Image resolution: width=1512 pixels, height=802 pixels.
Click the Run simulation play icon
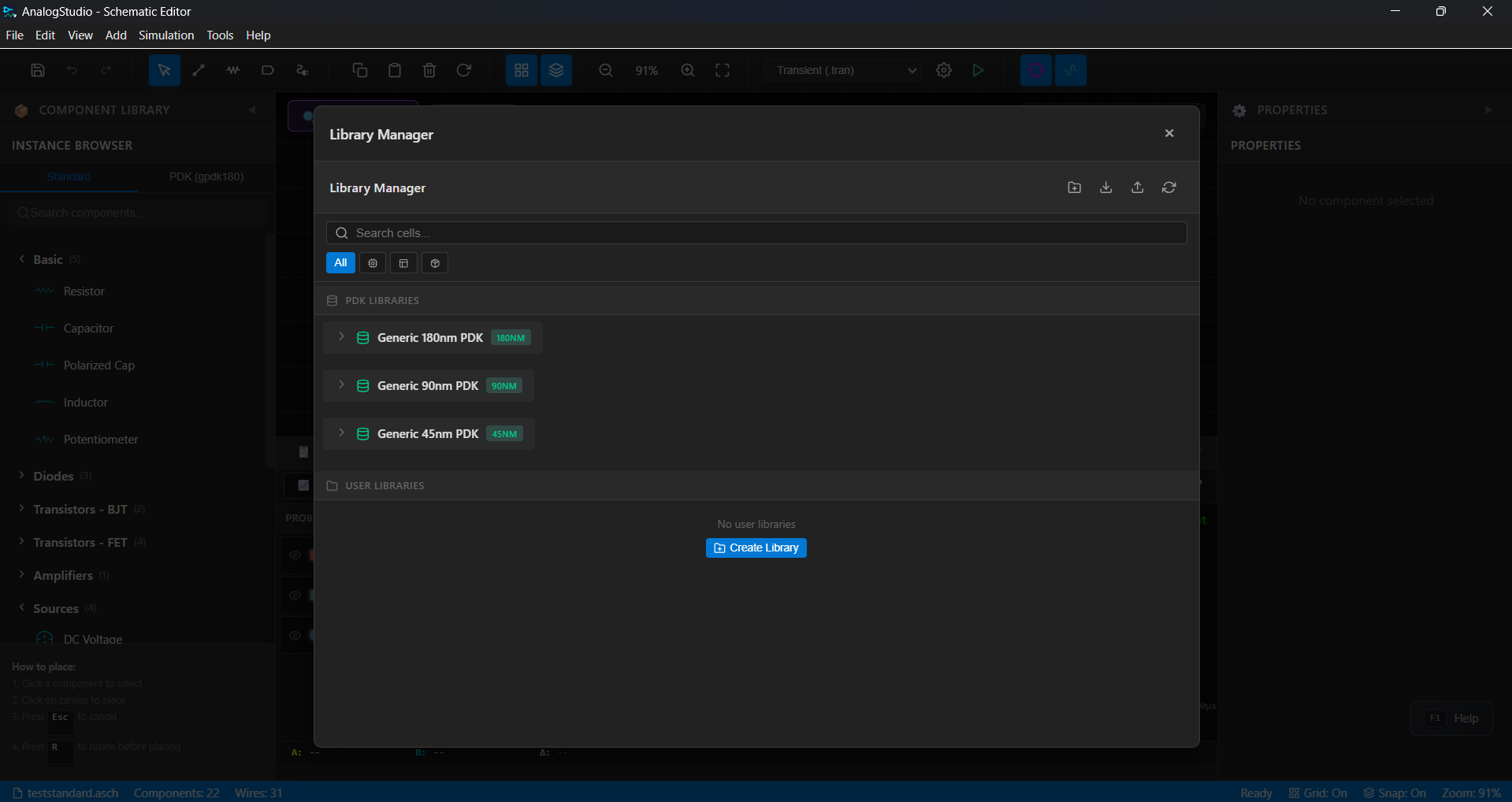coord(978,70)
